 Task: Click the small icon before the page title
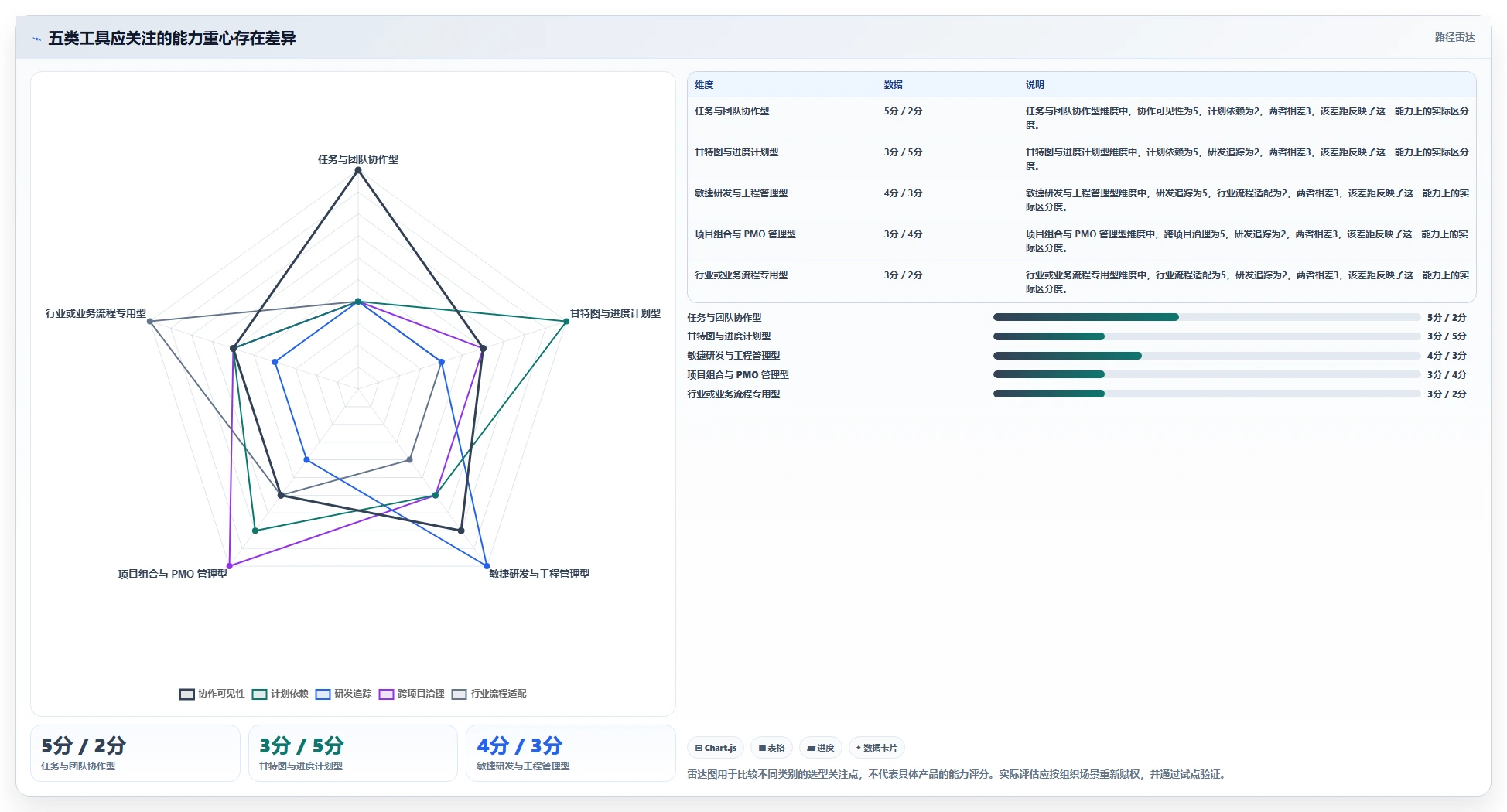click(x=36, y=39)
